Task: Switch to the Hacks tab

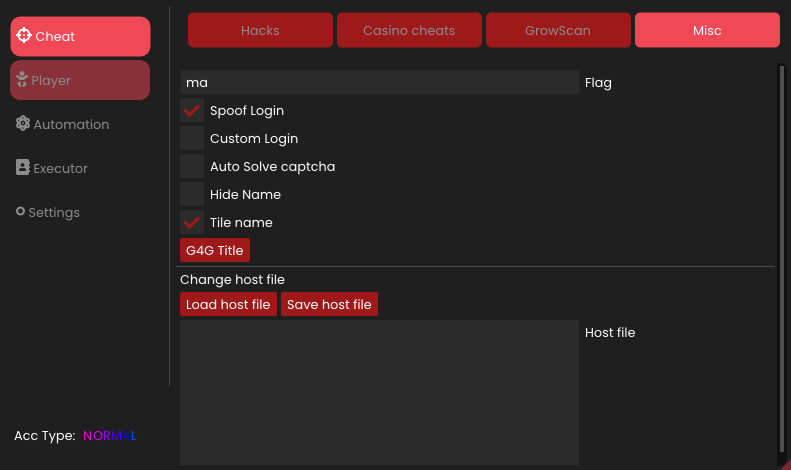Action: click(x=260, y=30)
